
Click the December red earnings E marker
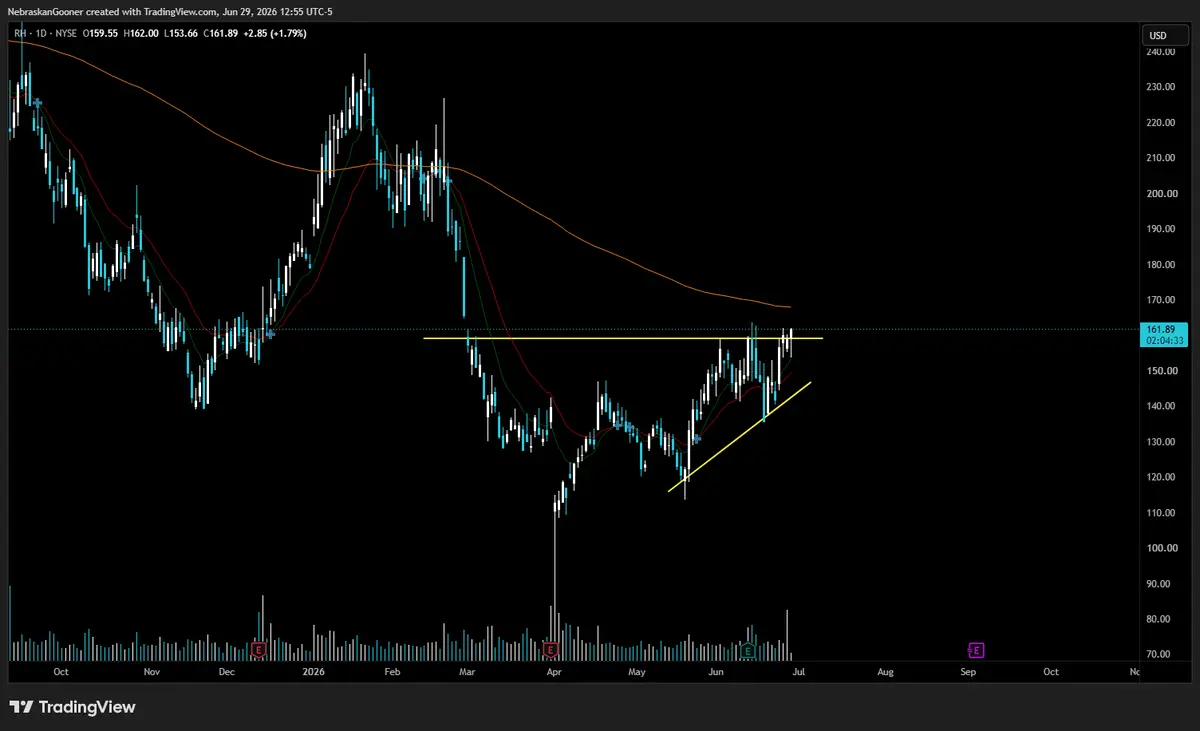[259, 650]
